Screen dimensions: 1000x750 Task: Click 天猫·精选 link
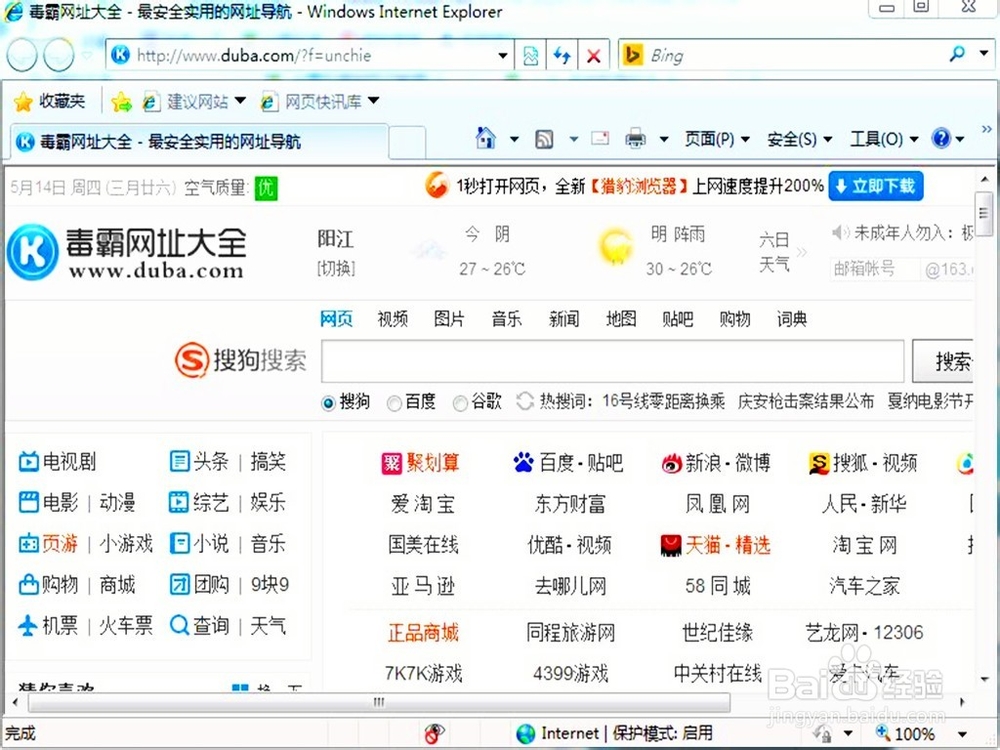tap(716, 545)
